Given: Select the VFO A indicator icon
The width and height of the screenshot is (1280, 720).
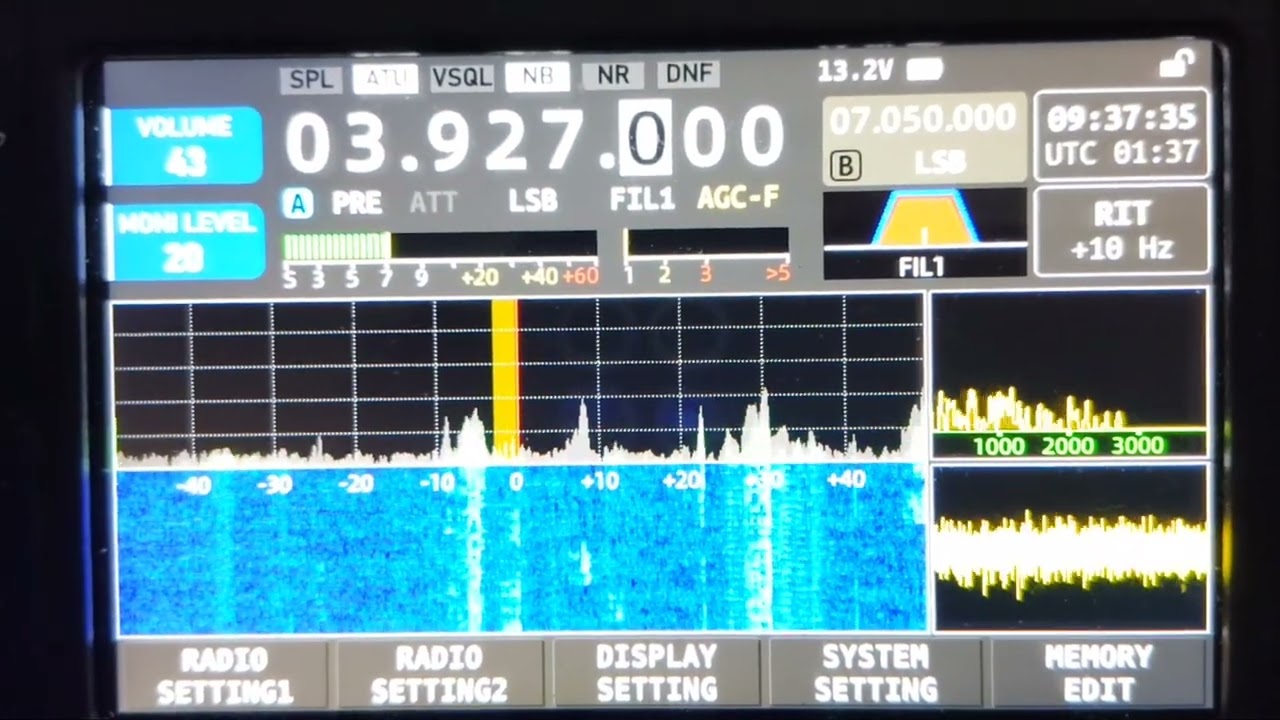Looking at the screenshot, I should (297, 203).
